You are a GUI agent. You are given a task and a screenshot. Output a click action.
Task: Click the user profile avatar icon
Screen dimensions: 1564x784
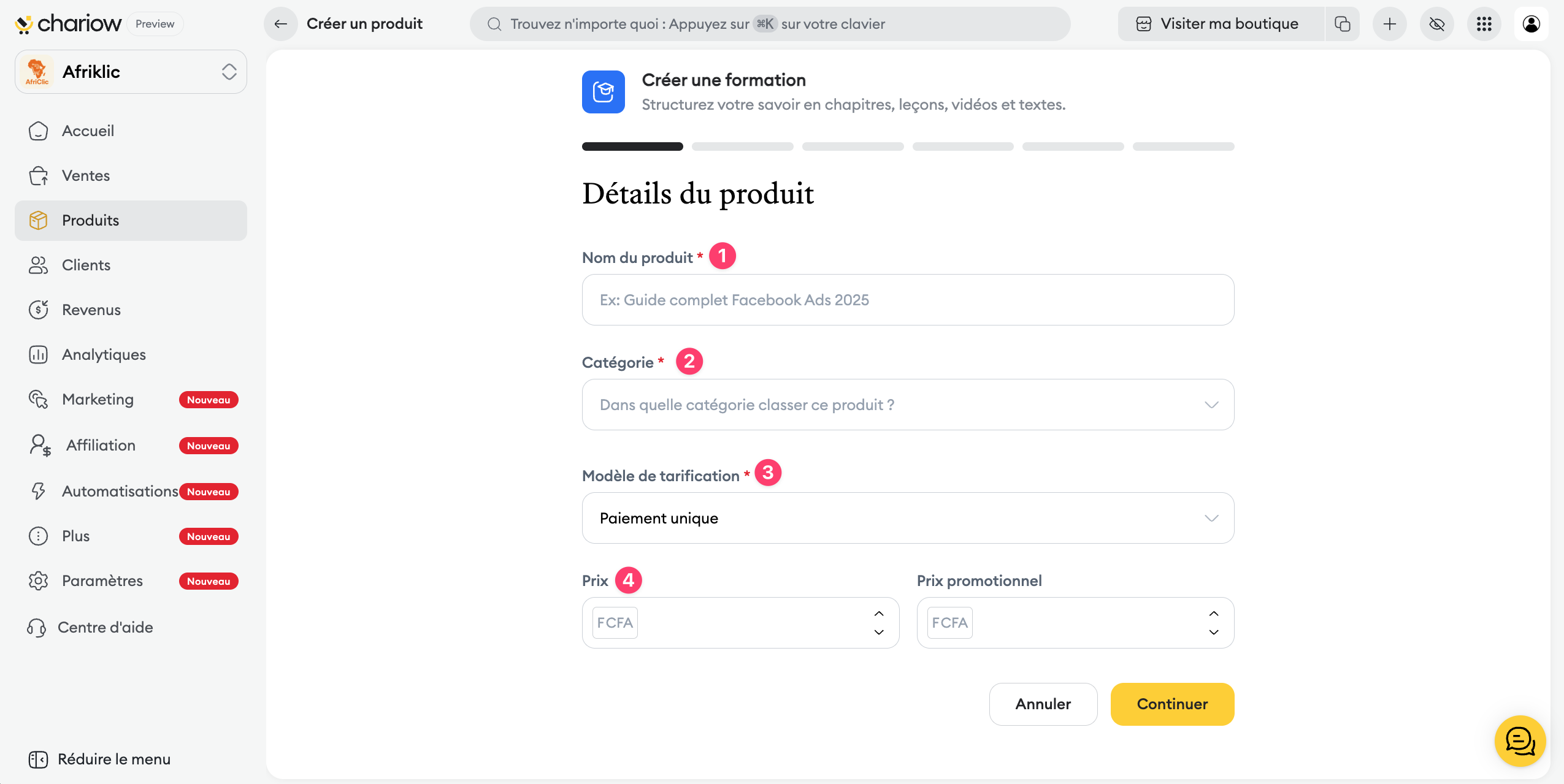(1531, 24)
